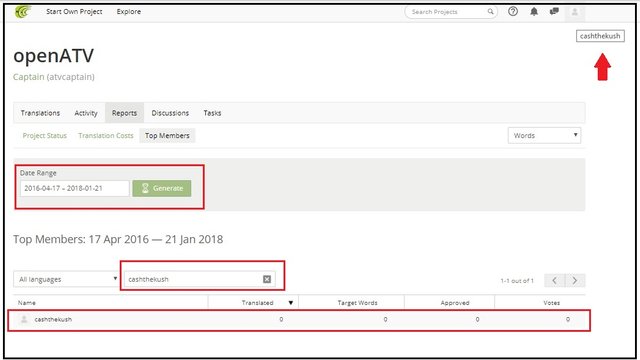The width and height of the screenshot is (640, 360).
Task: Click the Votes column header
Action: click(x=551, y=303)
